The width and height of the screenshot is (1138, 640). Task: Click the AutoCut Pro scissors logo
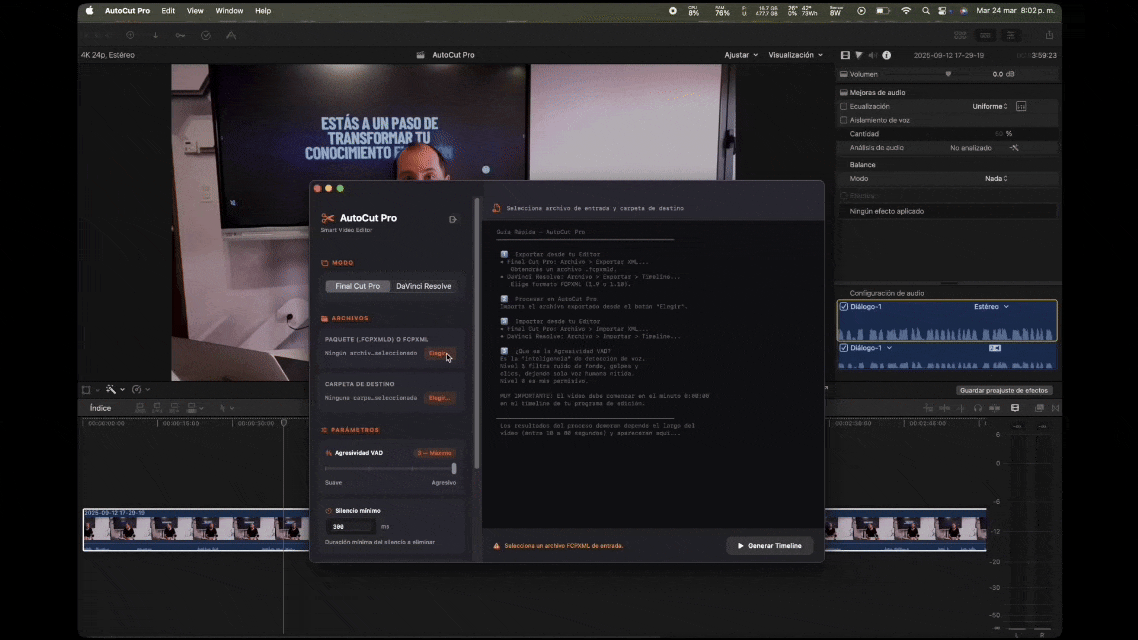pos(327,218)
